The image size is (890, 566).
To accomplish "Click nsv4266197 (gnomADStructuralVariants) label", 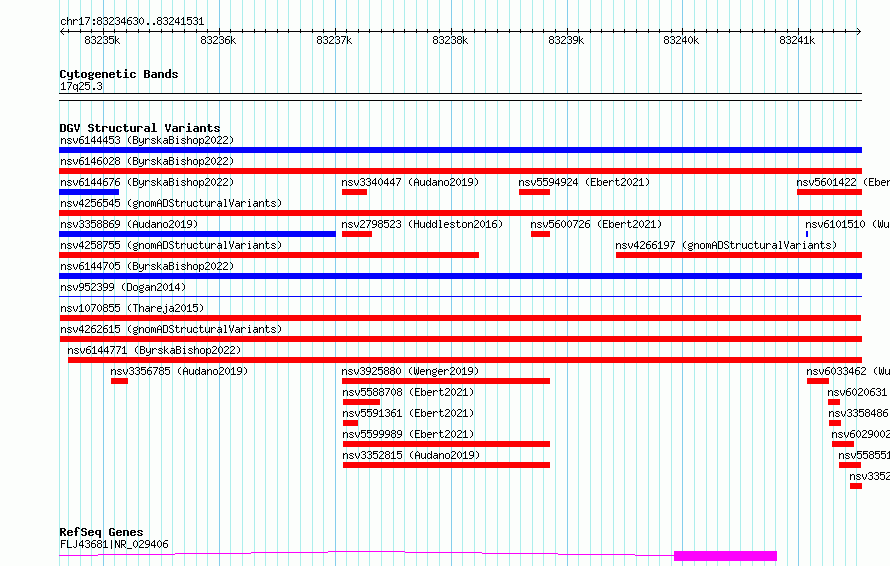I will 726,245.
